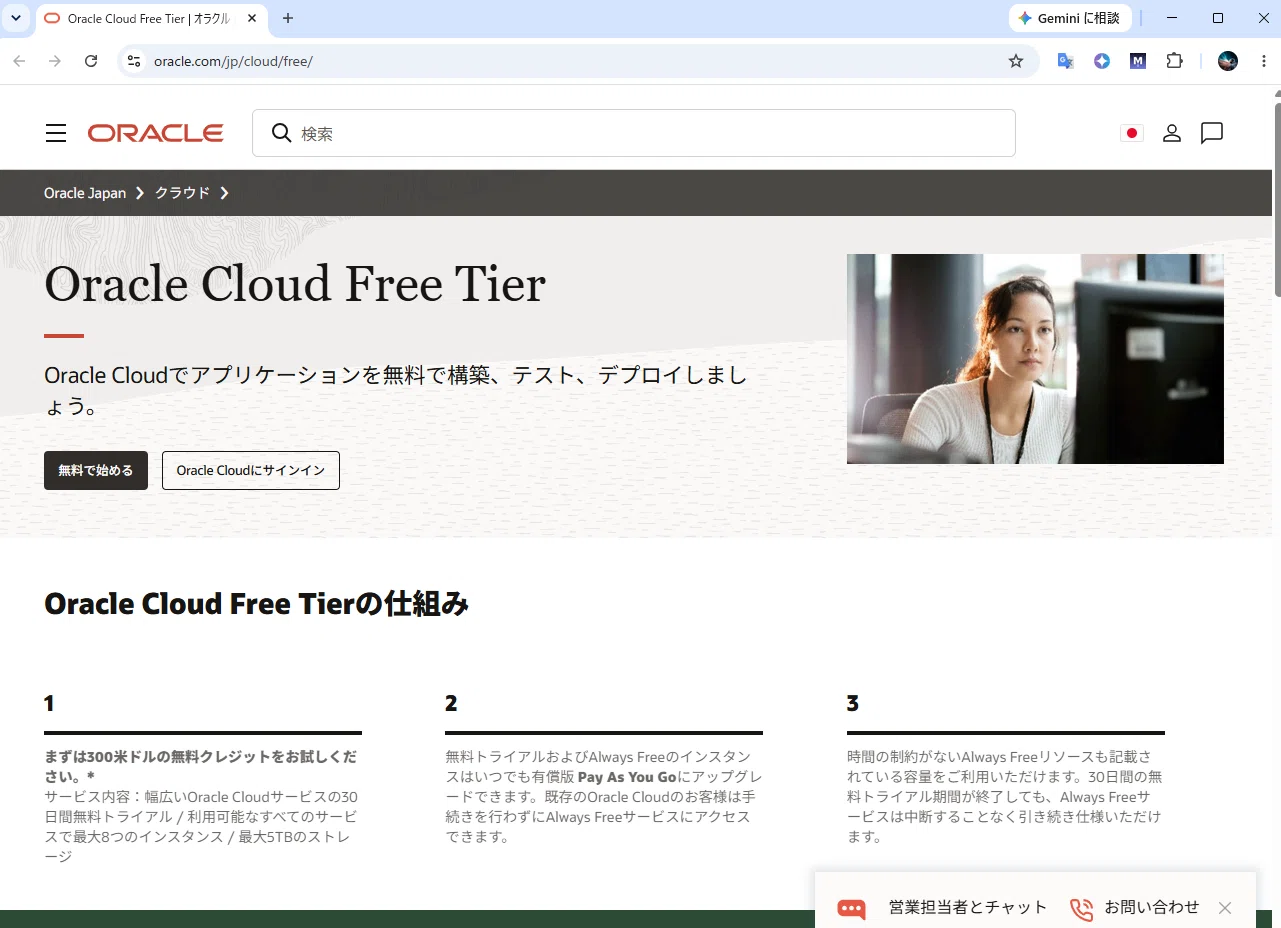Open a new browser tab
The width and height of the screenshot is (1281, 928).
(288, 18)
